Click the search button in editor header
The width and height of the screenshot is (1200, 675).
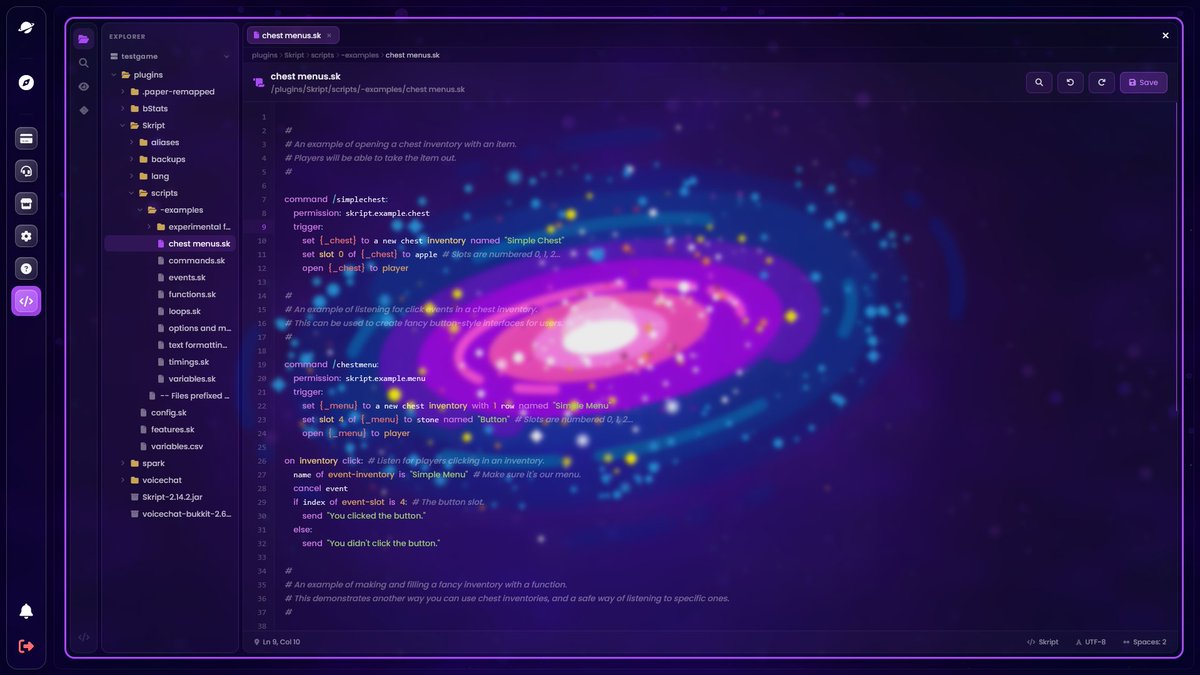pyautogui.click(x=1039, y=82)
